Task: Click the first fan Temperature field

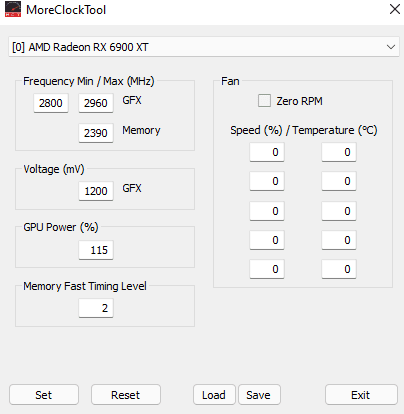Action: (x=339, y=152)
